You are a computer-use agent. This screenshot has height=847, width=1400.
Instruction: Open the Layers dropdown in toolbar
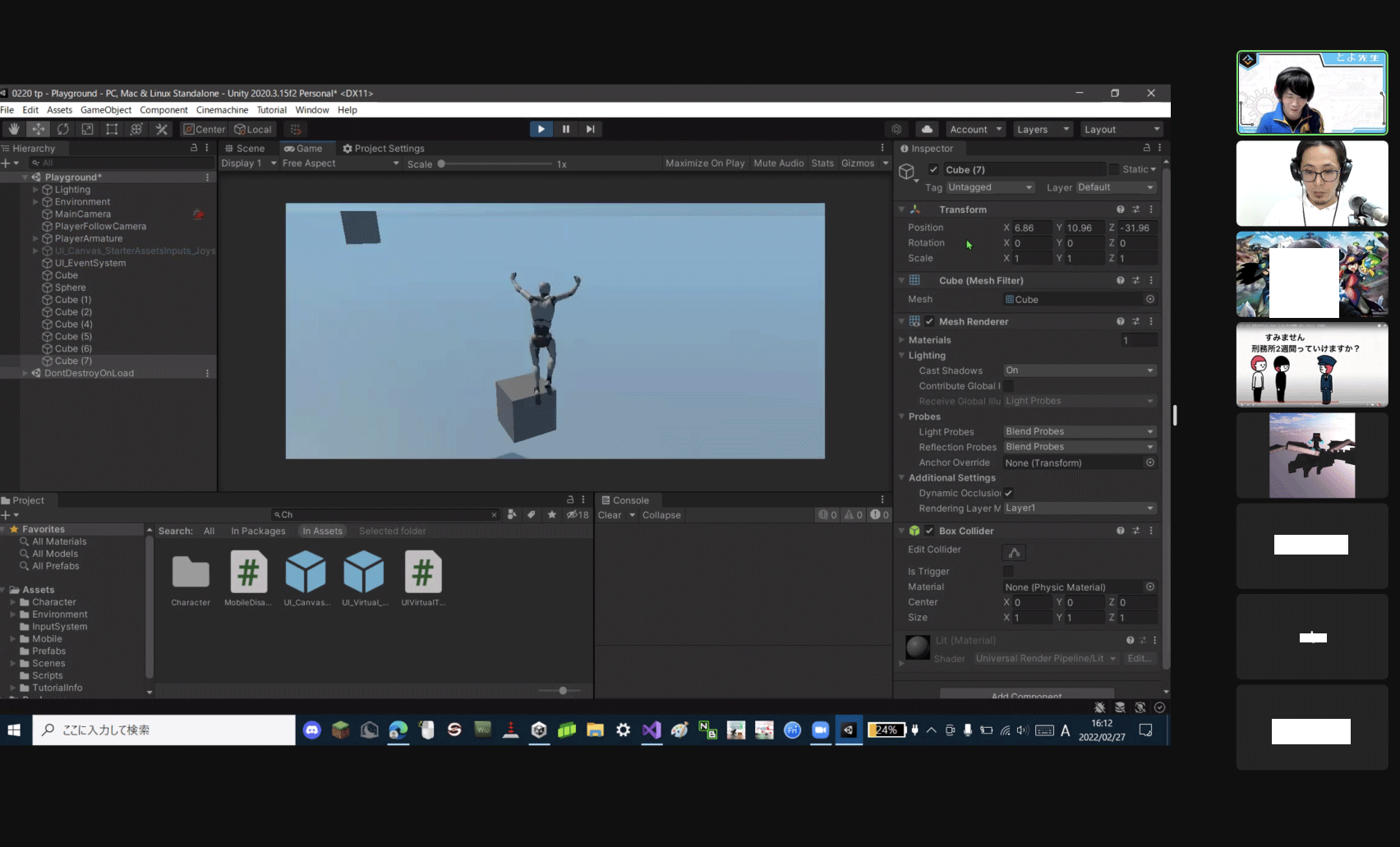(1043, 129)
